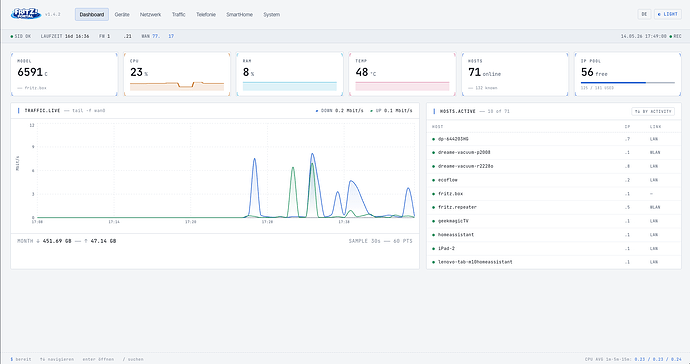The height and width of the screenshot is (364, 690).
Task: Open the Telefonie tab
Action: [x=206, y=15]
